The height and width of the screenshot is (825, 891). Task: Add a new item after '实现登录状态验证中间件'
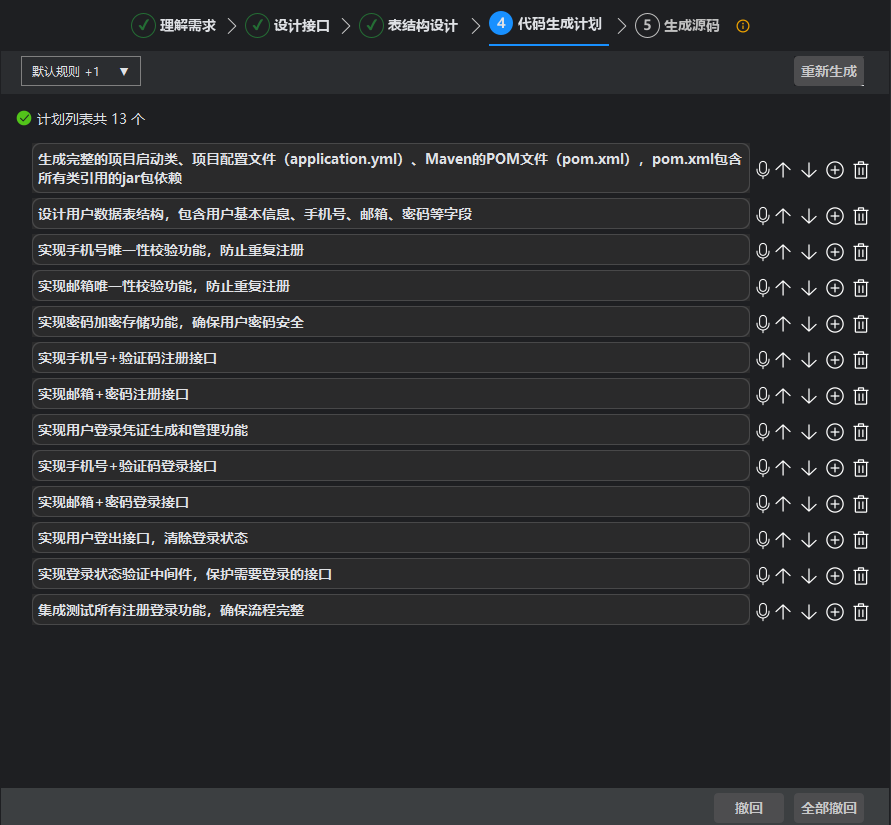point(835,576)
